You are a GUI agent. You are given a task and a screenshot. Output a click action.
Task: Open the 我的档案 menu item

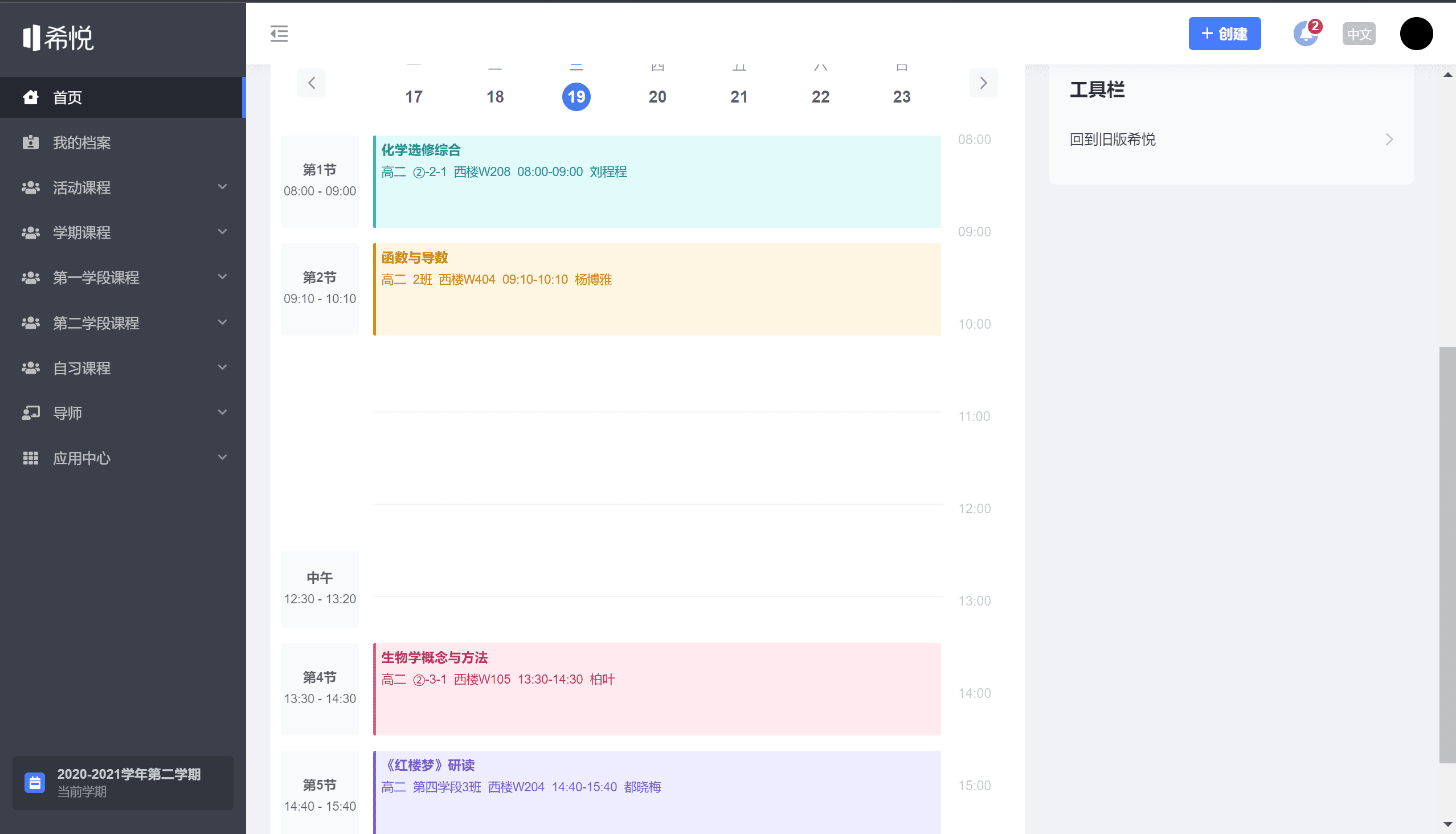pos(122,142)
